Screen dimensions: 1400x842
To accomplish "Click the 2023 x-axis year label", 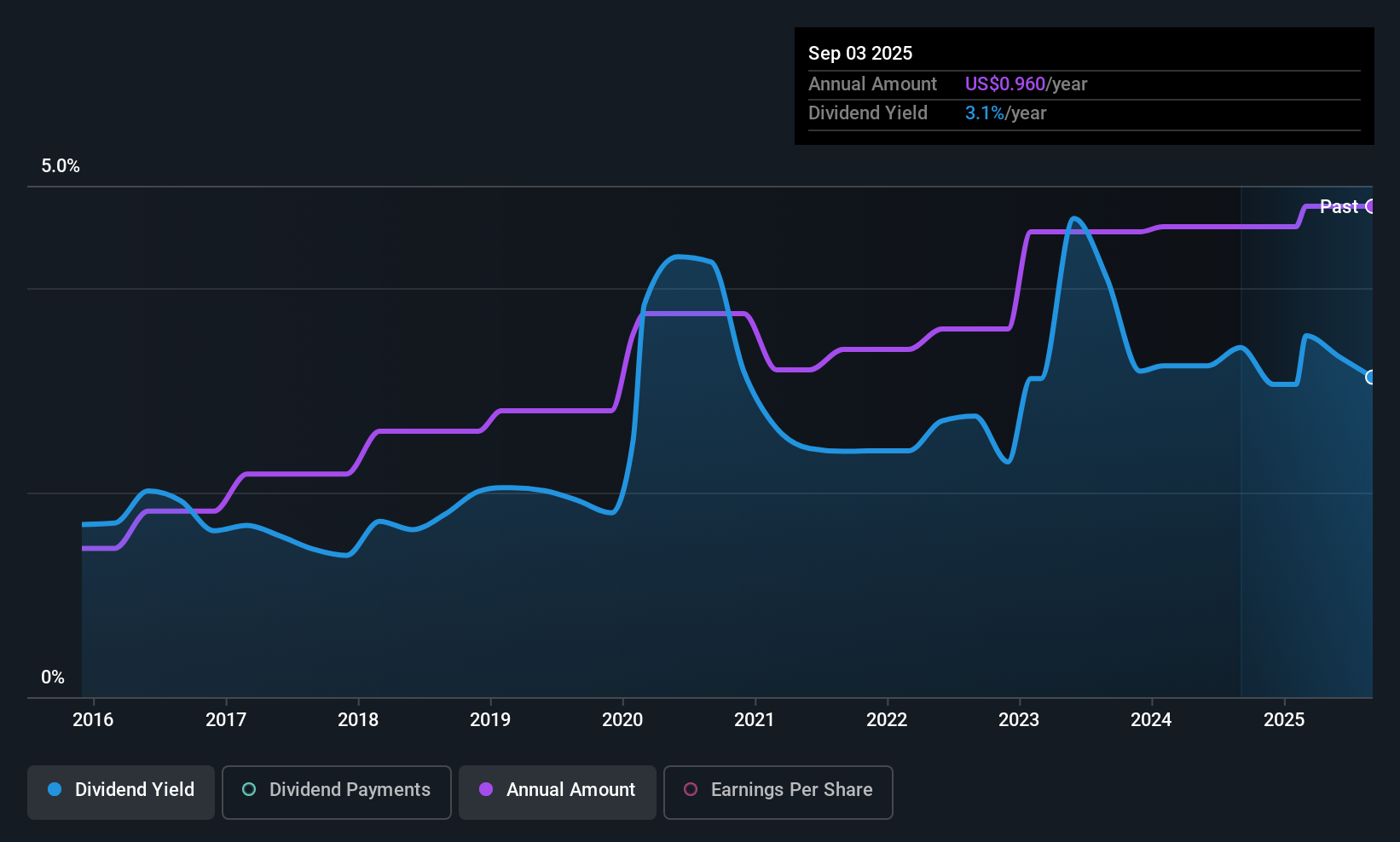I will (1019, 720).
